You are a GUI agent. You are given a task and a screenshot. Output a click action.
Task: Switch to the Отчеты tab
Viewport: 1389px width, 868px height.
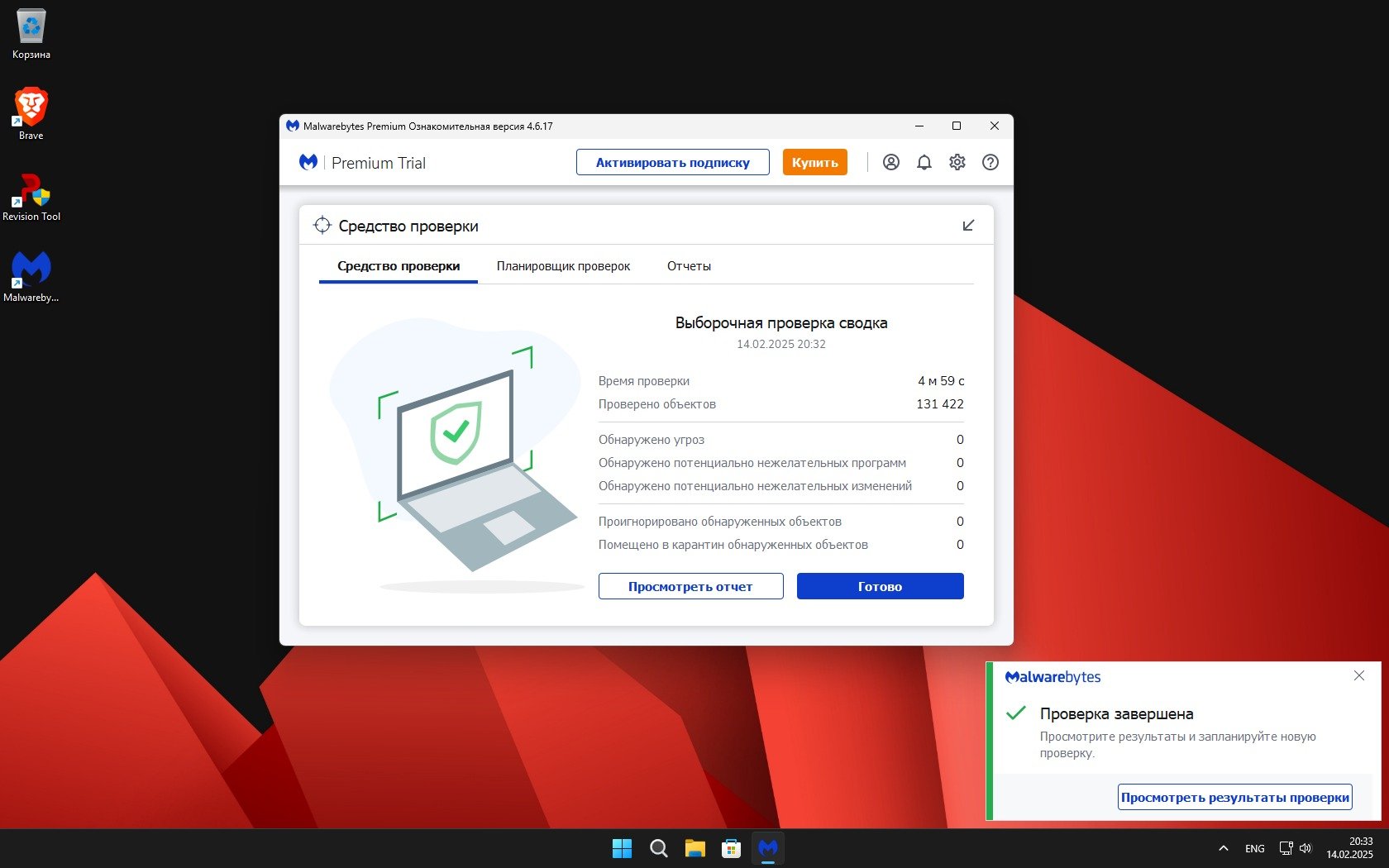(x=689, y=266)
